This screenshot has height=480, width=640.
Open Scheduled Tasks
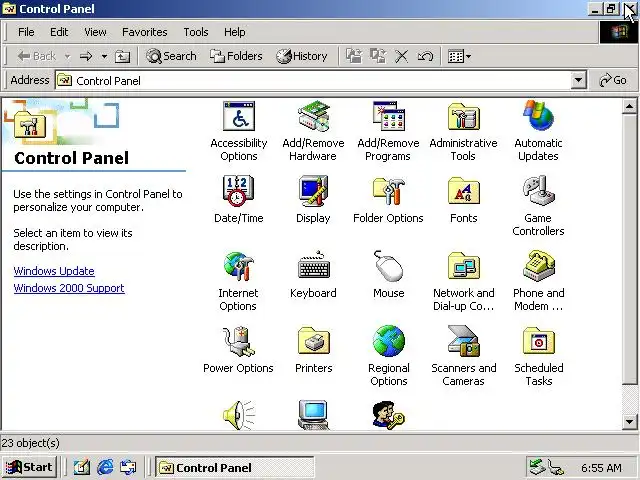(x=538, y=356)
